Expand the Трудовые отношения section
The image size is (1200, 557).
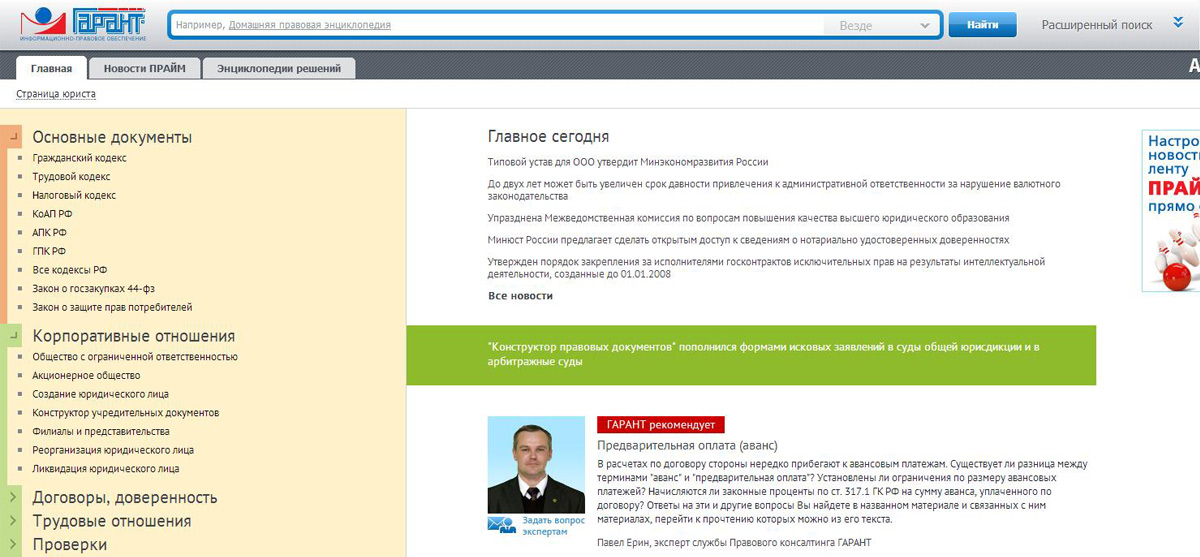pyautogui.click(x=13, y=521)
